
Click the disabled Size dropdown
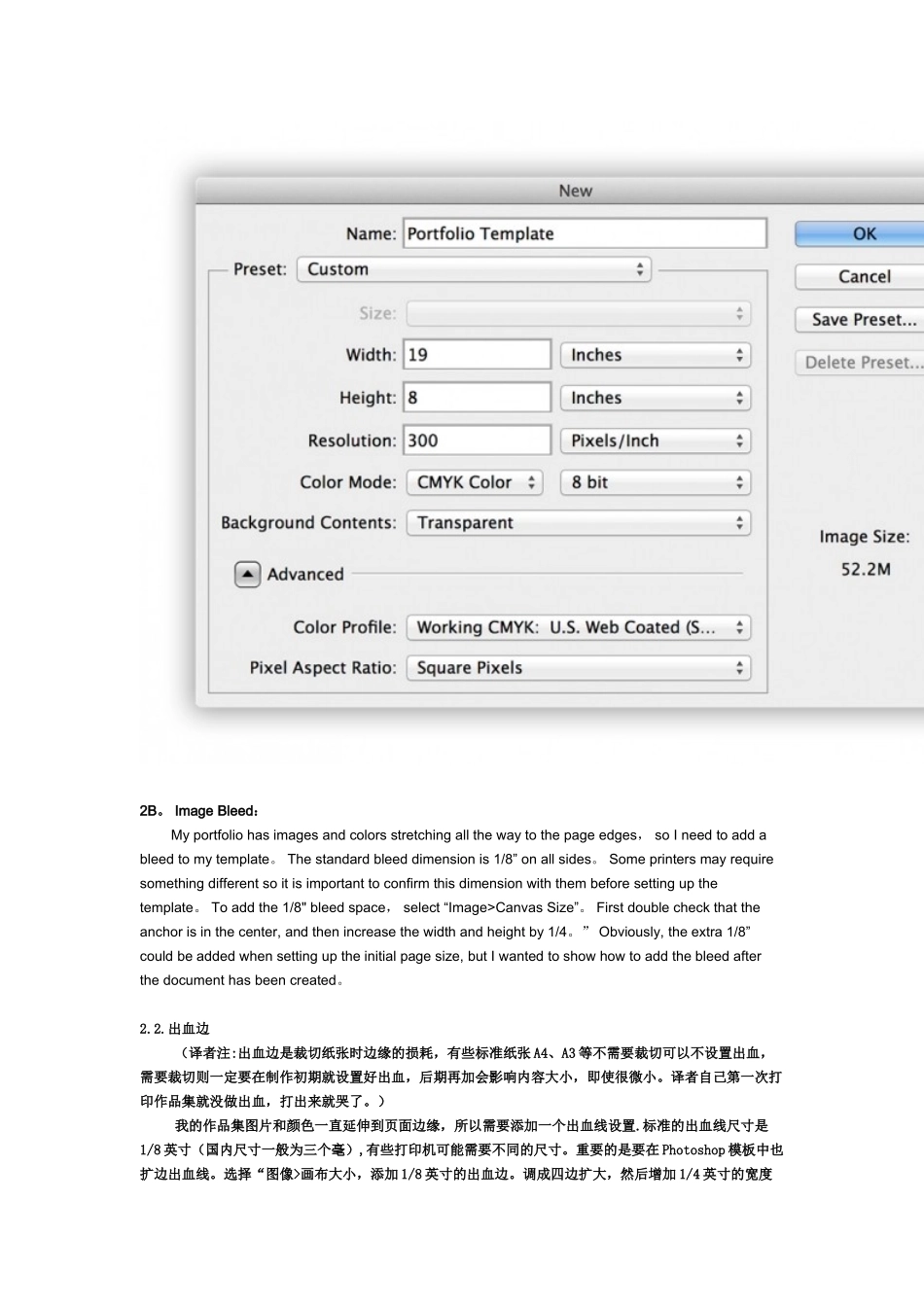[579, 314]
